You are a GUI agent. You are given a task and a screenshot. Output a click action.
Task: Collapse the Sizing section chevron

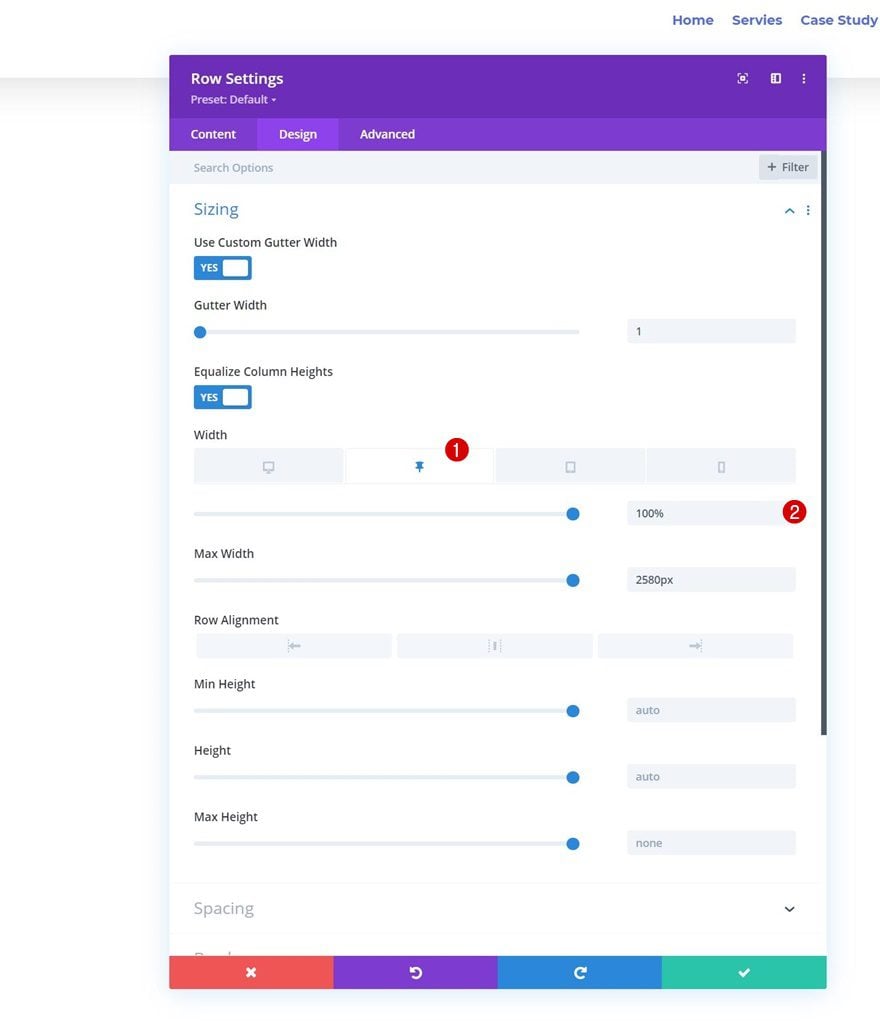tap(790, 211)
